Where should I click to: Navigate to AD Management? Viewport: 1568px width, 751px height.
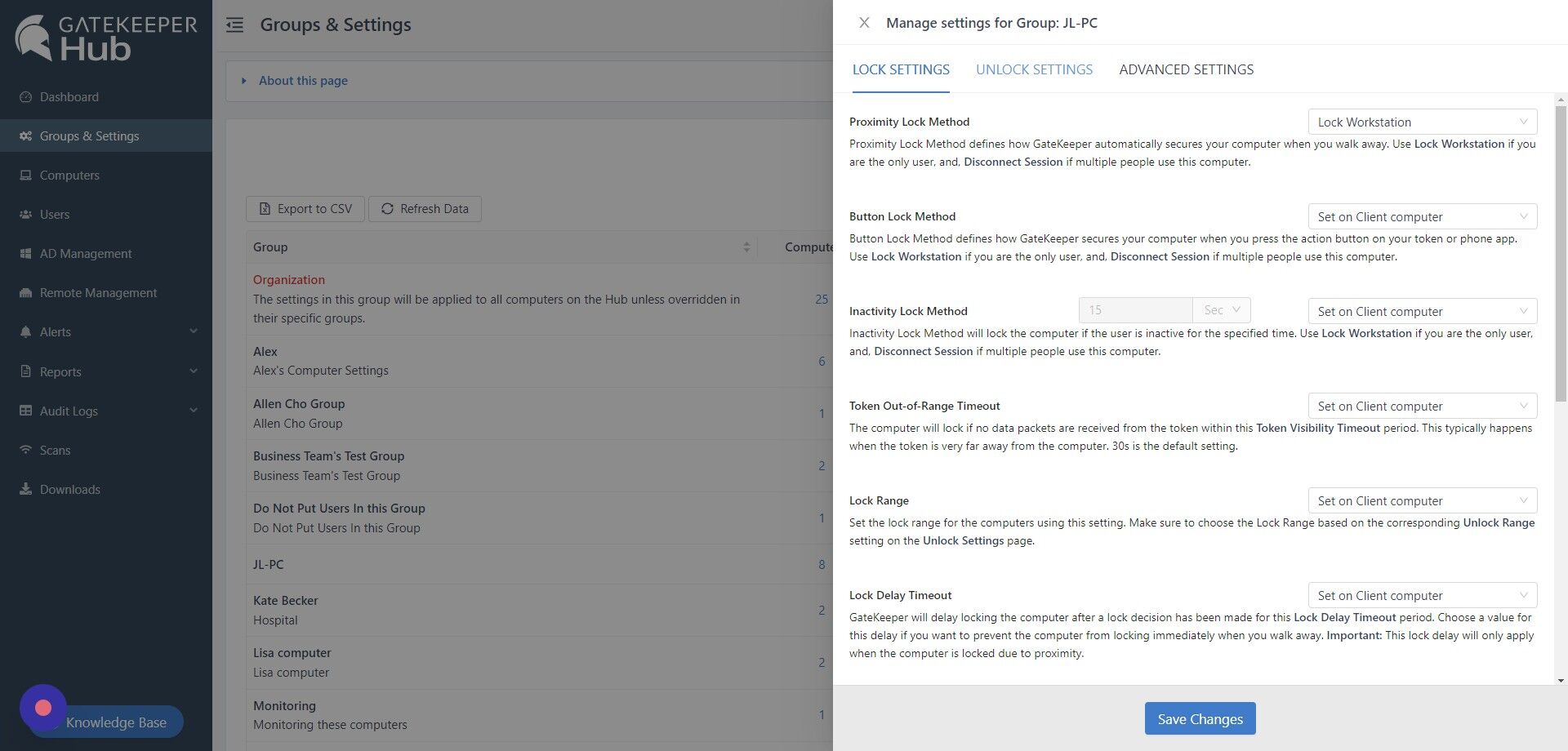[85, 253]
